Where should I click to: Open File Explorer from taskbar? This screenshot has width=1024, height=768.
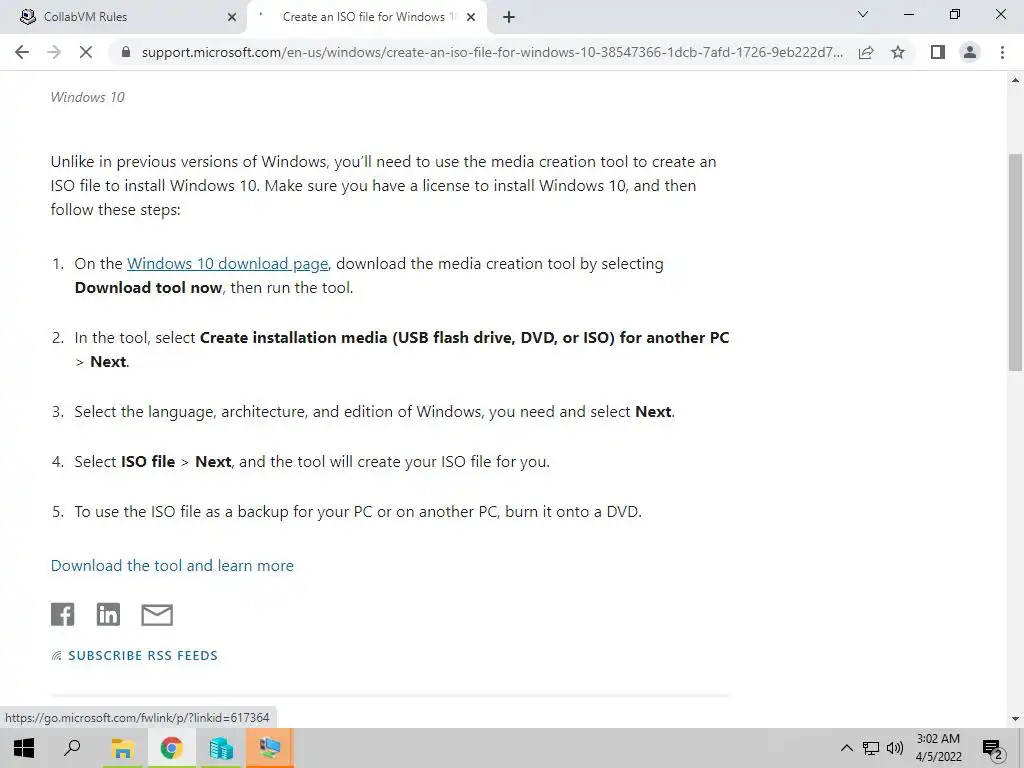122,748
